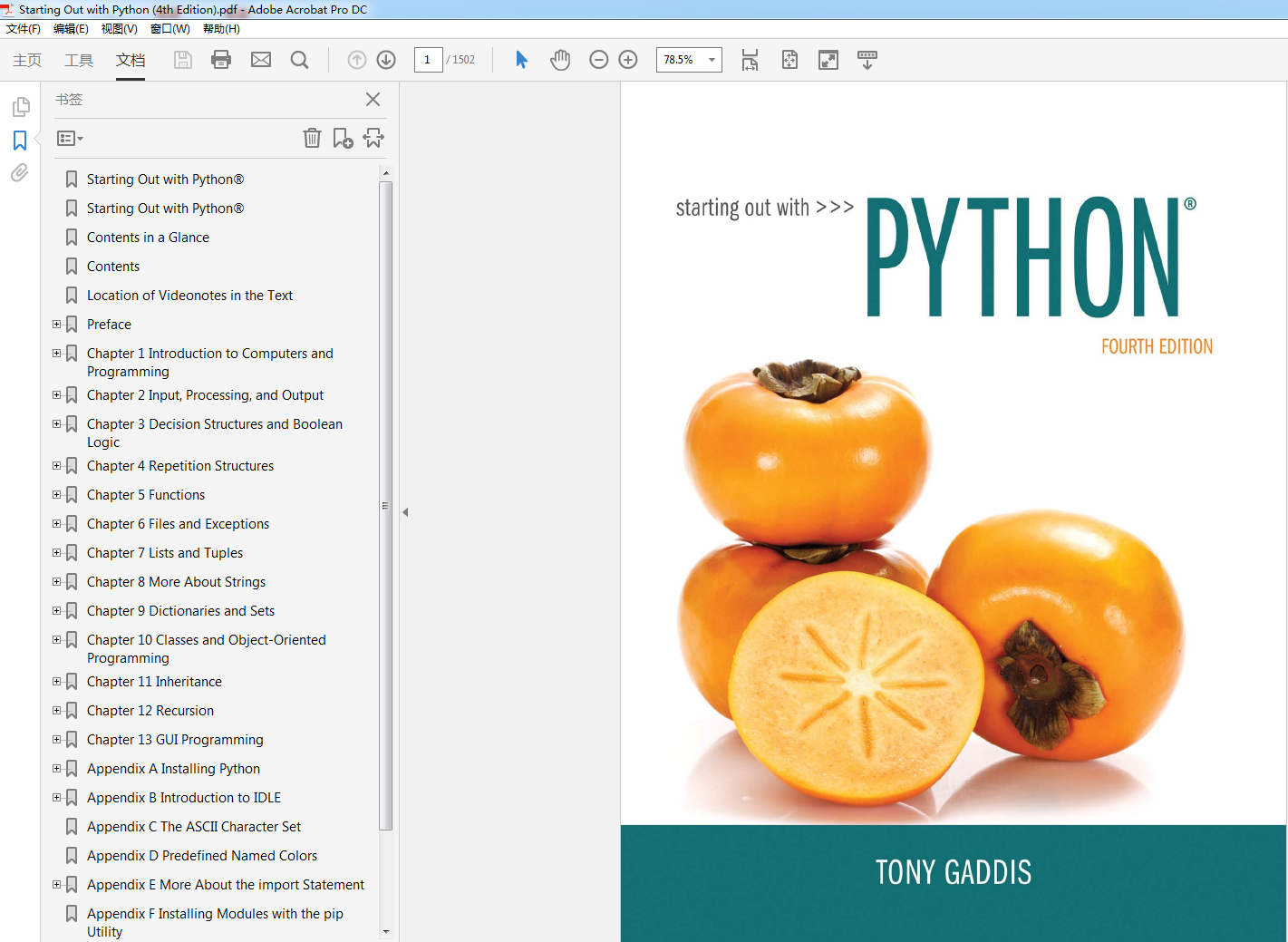The width and height of the screenshot is (1288, 942).
Task: Expand Chapter 3 Decision Structures bookmark
Action: click(56, 423)
